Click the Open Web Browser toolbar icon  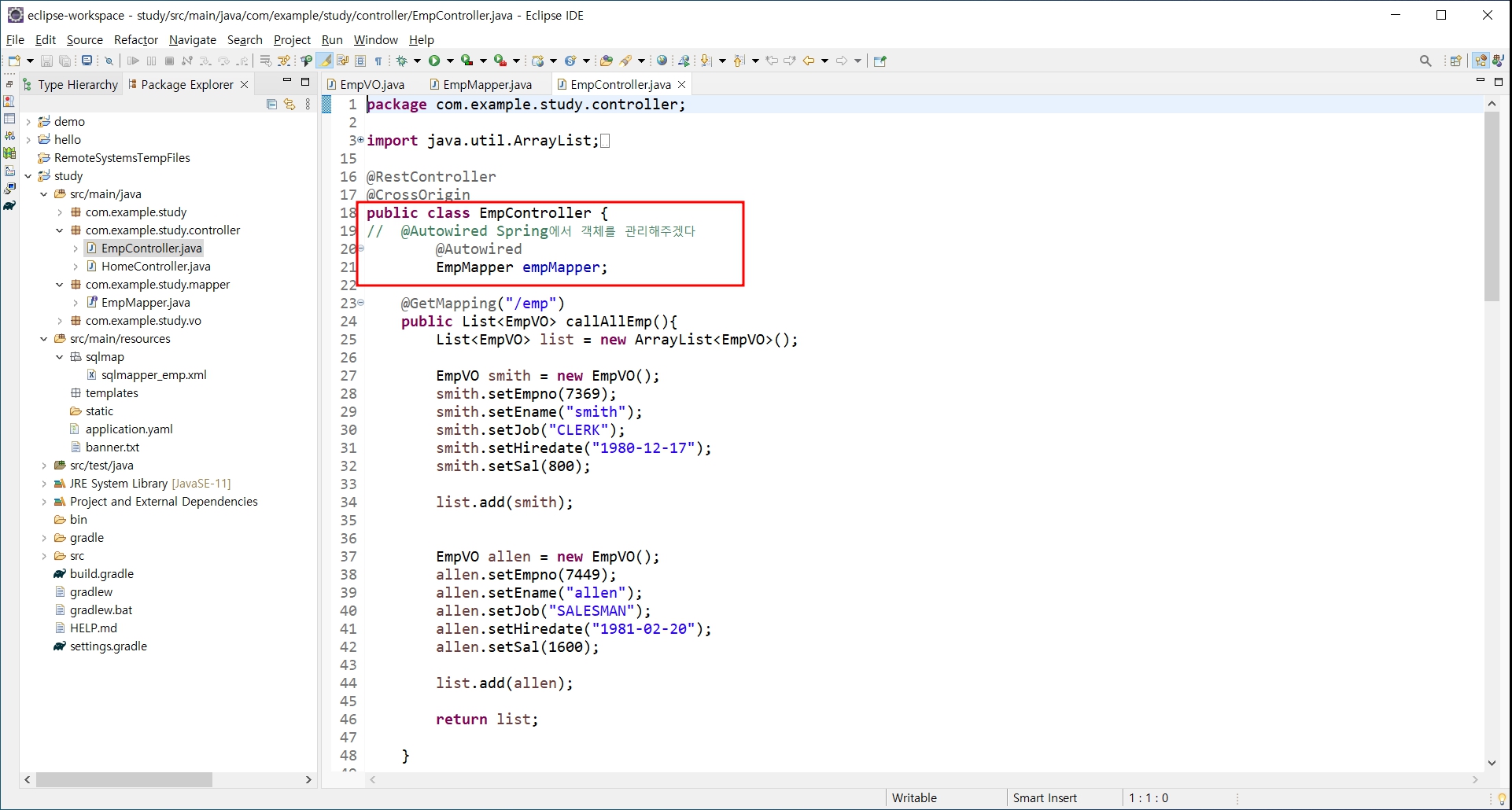[662, 61]
